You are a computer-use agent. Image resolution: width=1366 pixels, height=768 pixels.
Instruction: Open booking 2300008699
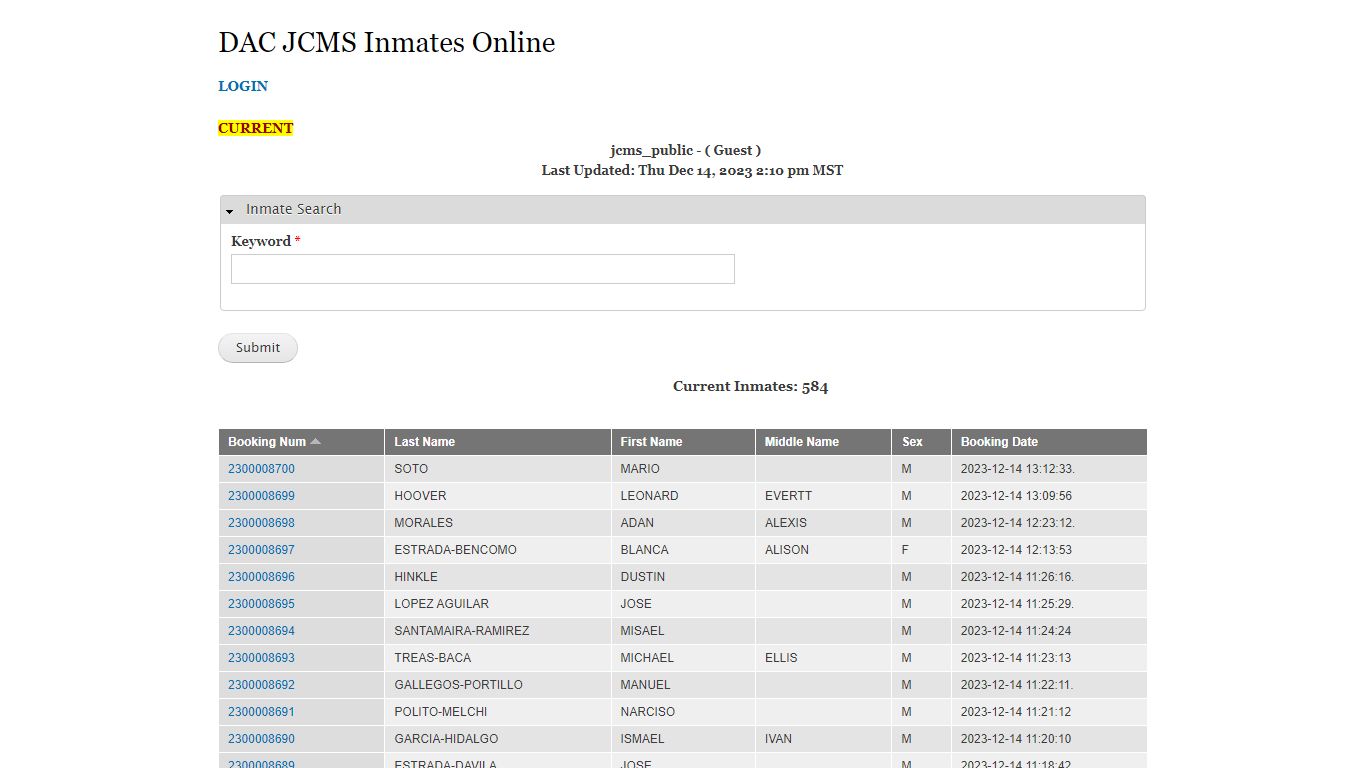[261, 496]
